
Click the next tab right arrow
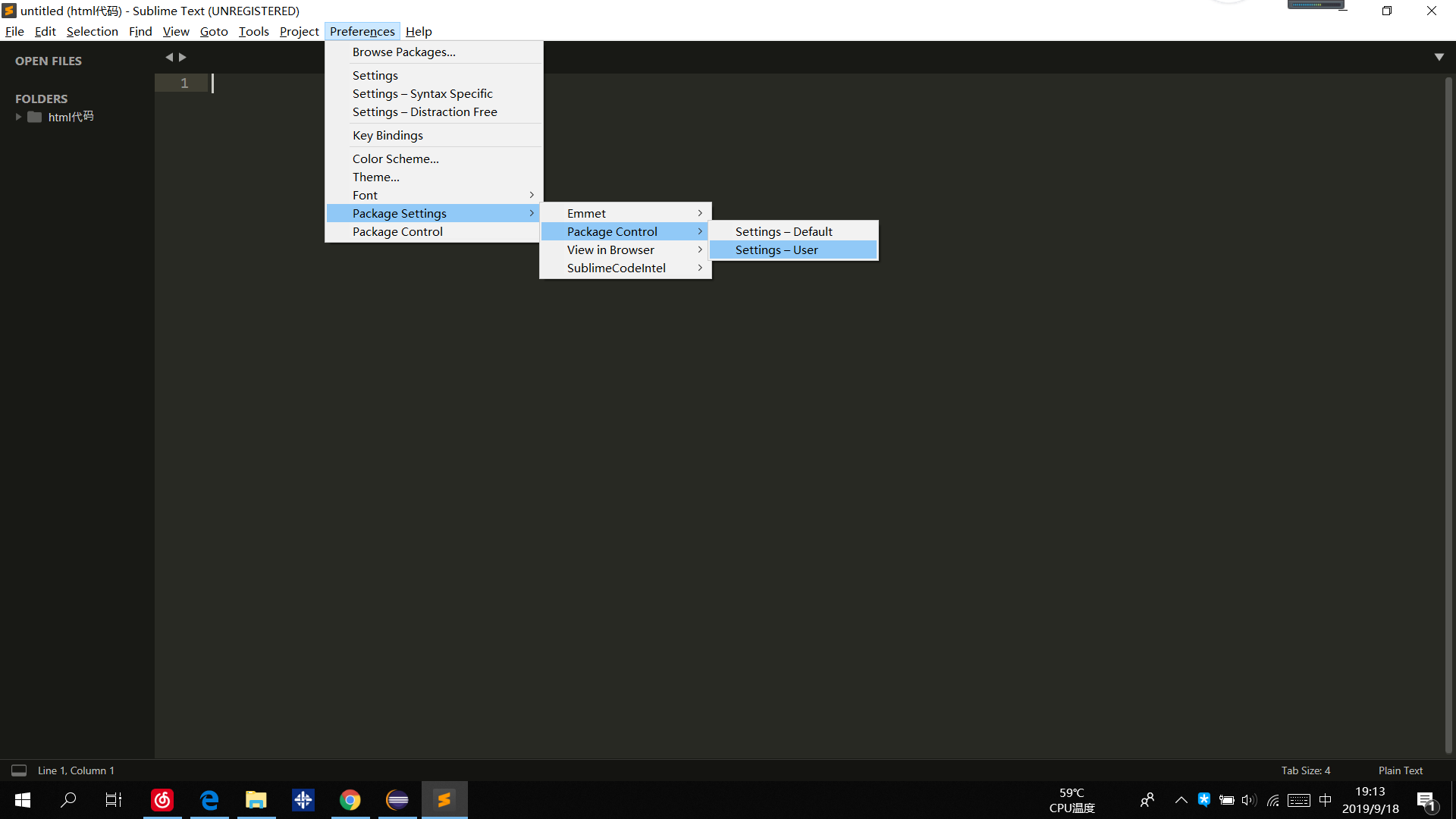[x=183, y=58]
